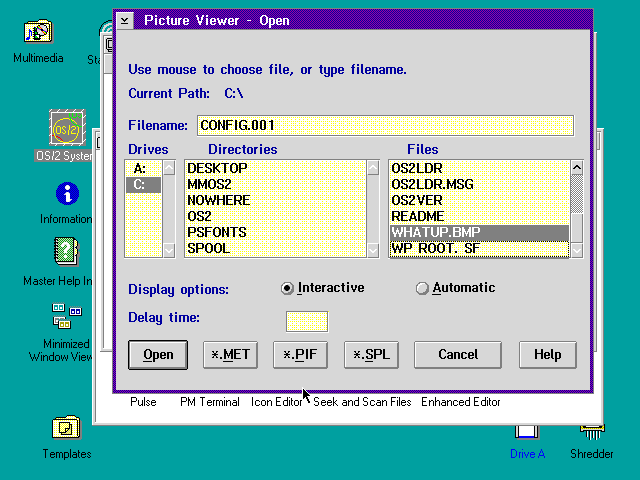
Task: Click the Open button
Action: point(158,355)
